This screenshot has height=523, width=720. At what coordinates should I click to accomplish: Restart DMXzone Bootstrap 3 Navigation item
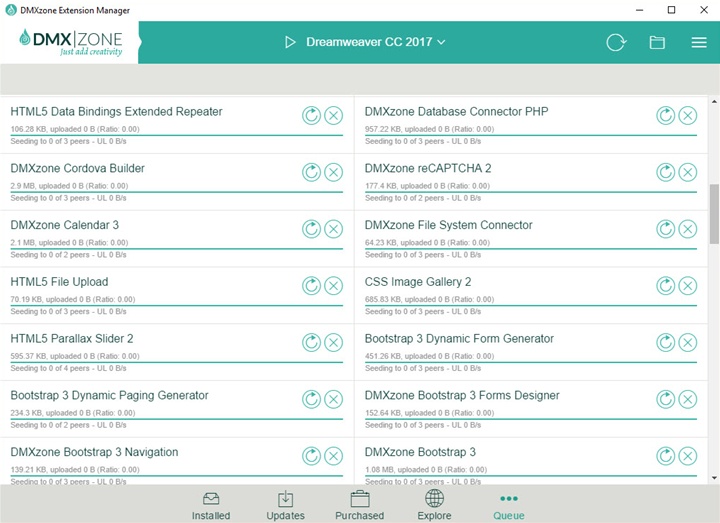[x=311, y=456]
